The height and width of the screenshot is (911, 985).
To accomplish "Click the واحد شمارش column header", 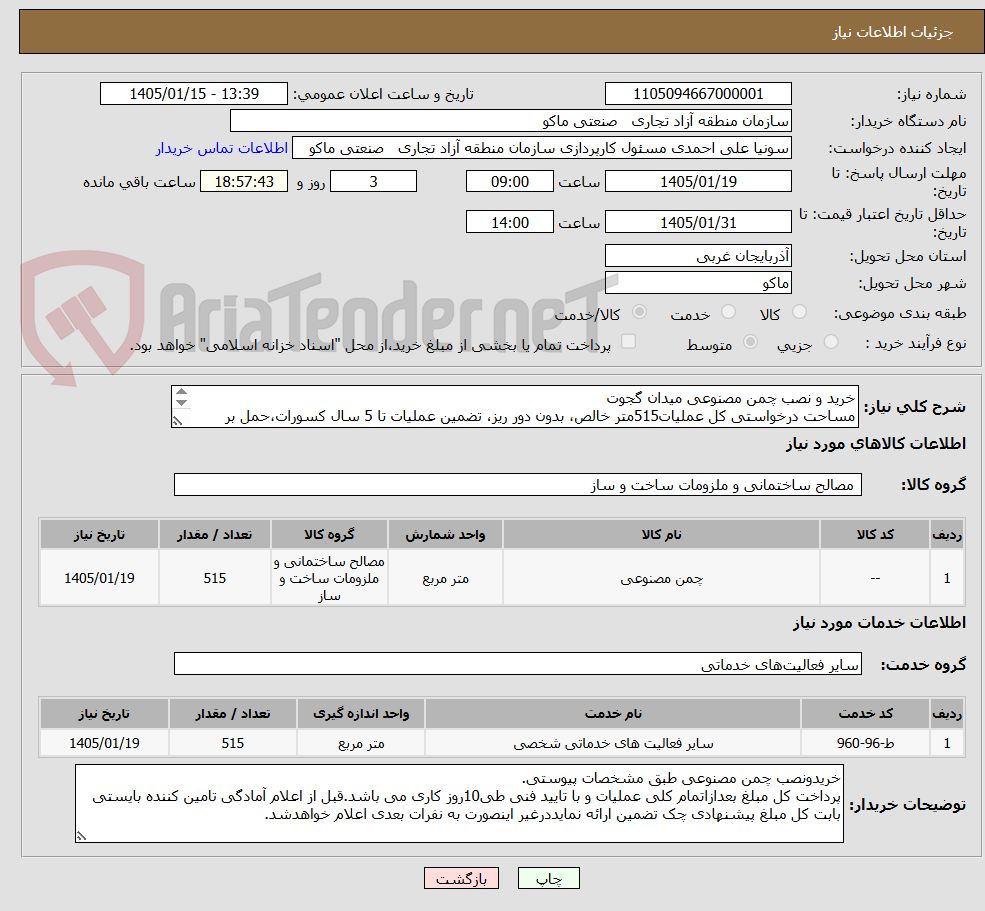I will pyautogui.click(x=445, y=534).
